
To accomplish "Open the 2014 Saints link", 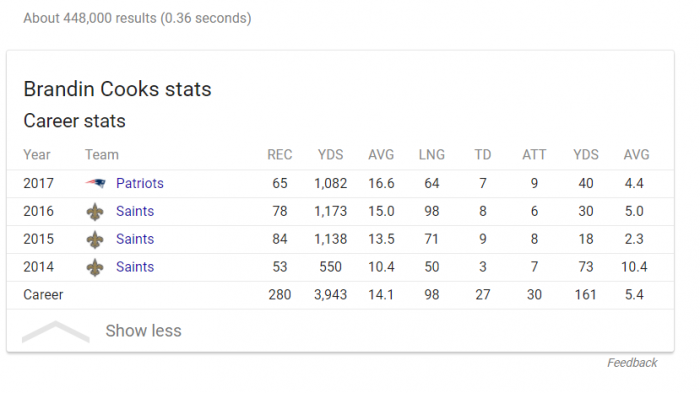I will coord(135,267).
